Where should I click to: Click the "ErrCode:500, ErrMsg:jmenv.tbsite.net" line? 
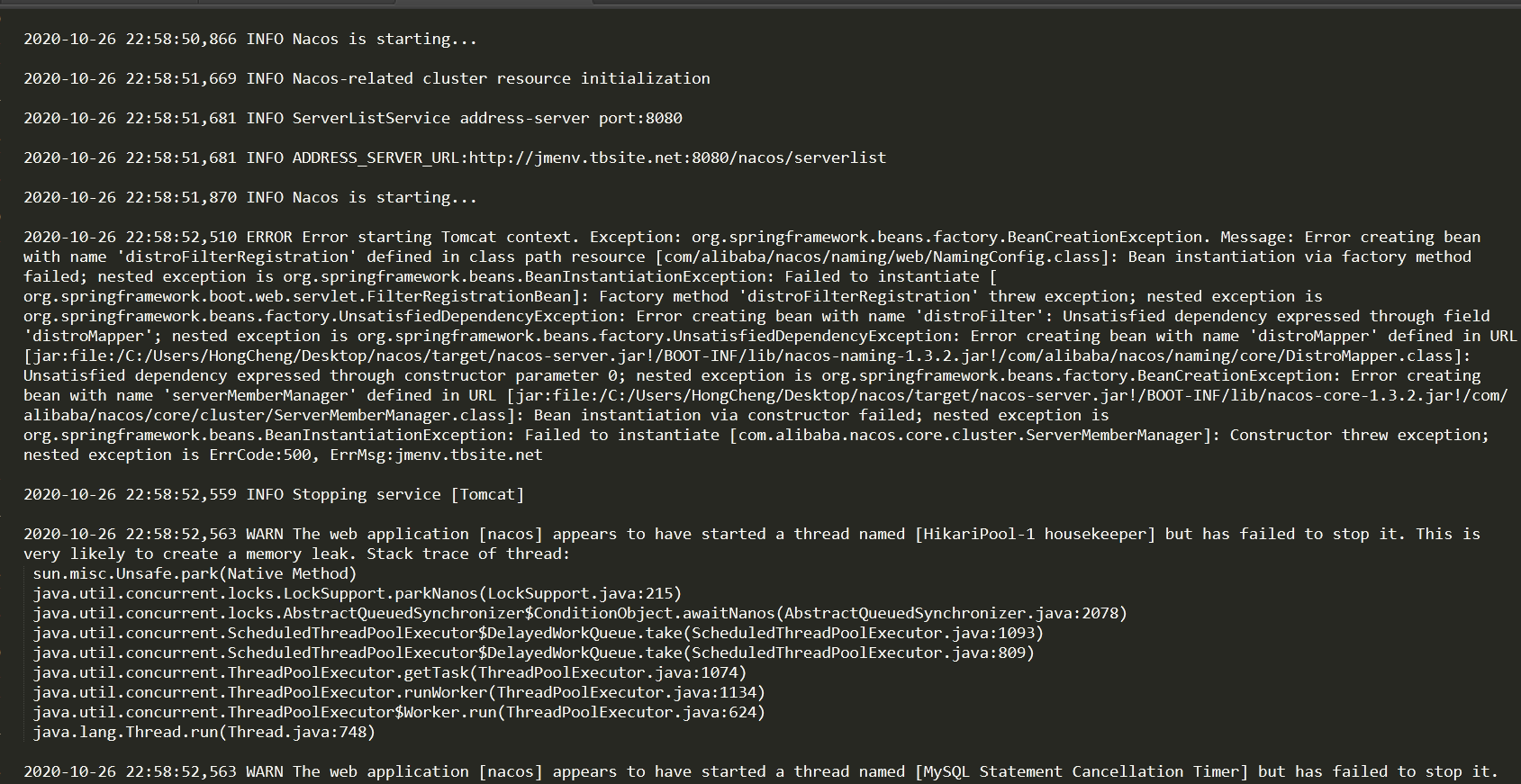point(283,455)
